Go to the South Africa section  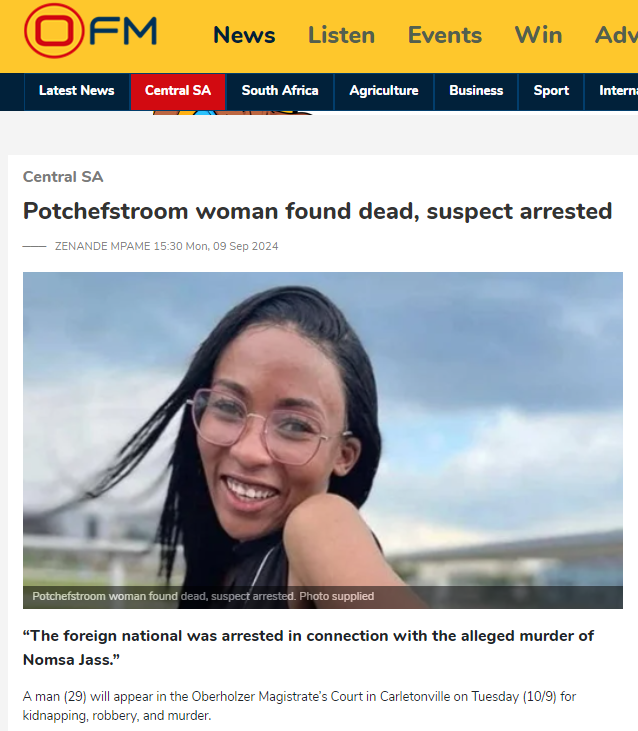point(280,91)
